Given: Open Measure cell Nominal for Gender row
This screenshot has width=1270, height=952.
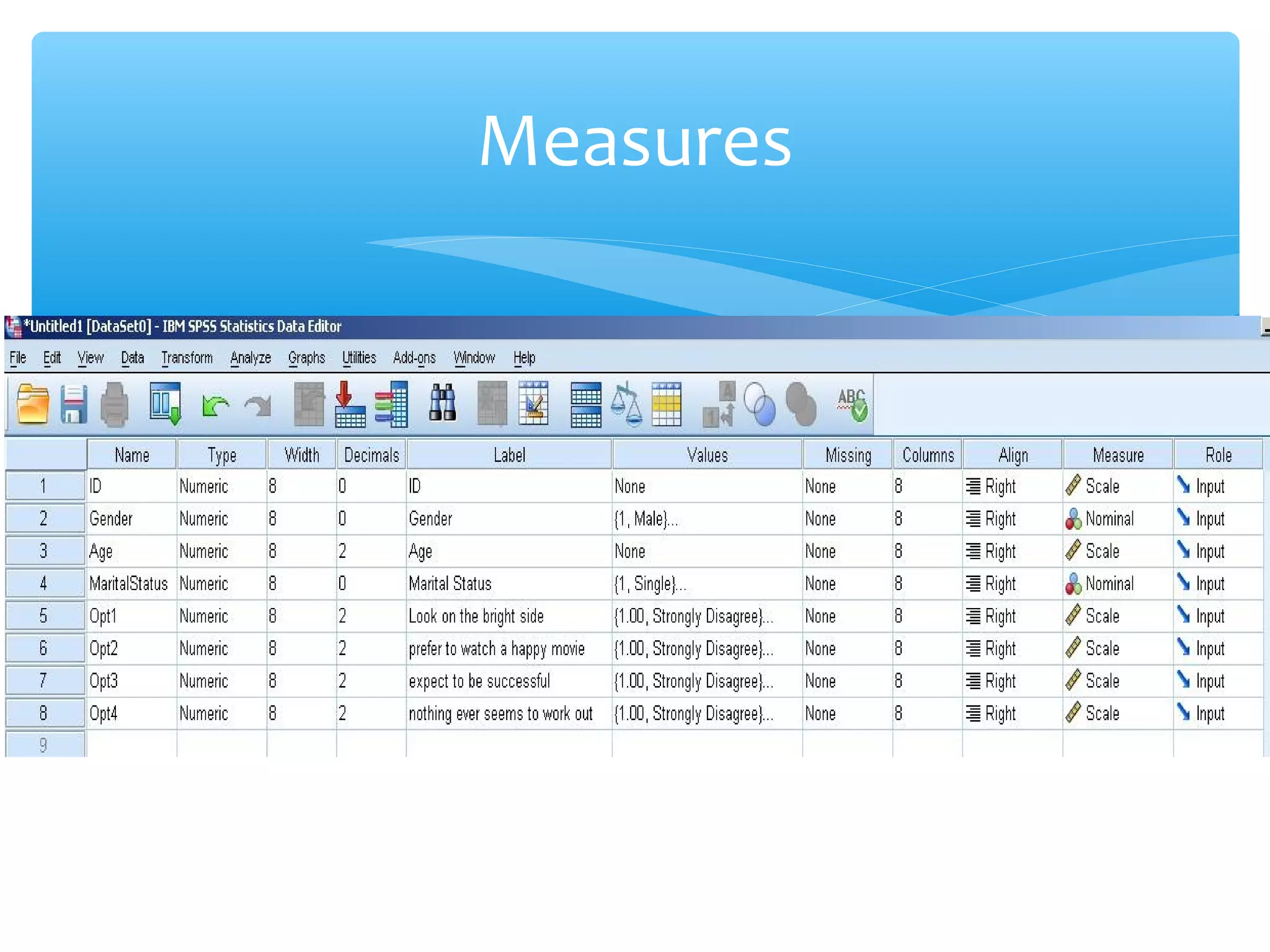Looking at the screenshot, I should (x=1118, y=519).
